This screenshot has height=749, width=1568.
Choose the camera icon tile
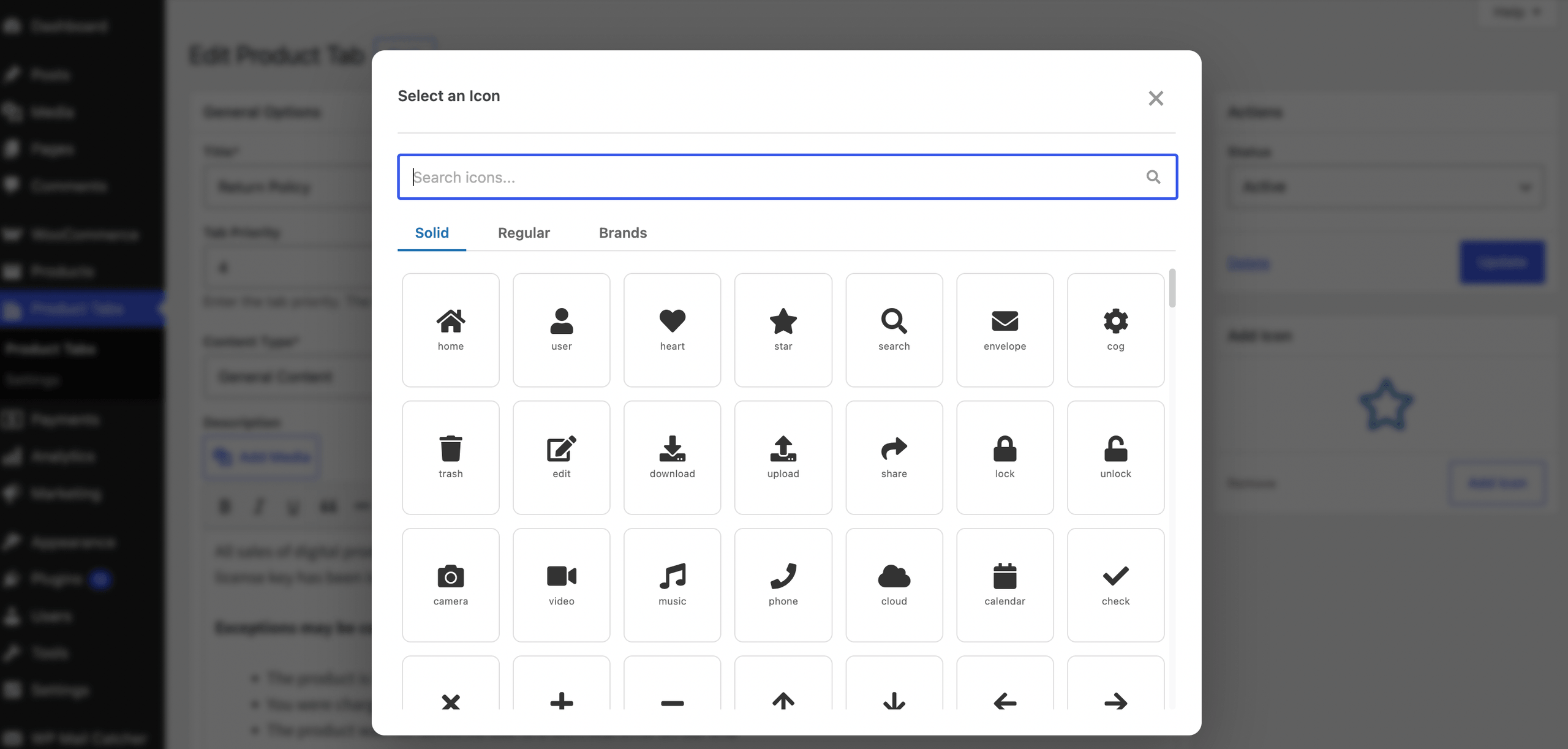click(450, 585)
